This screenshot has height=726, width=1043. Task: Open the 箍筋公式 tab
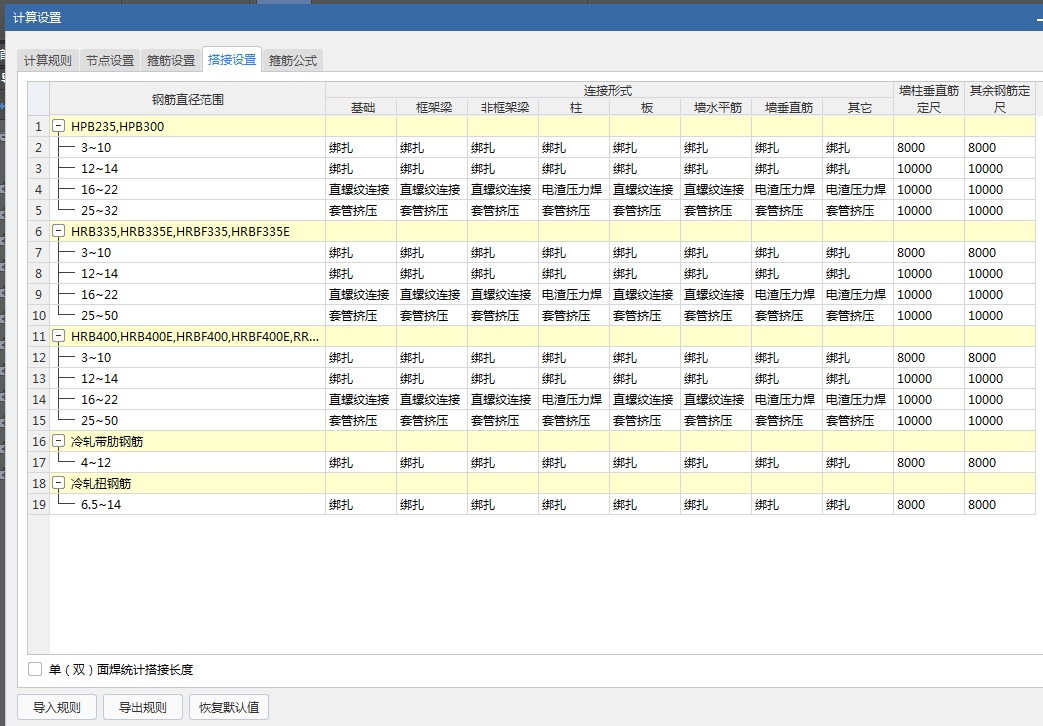(293, 60)
